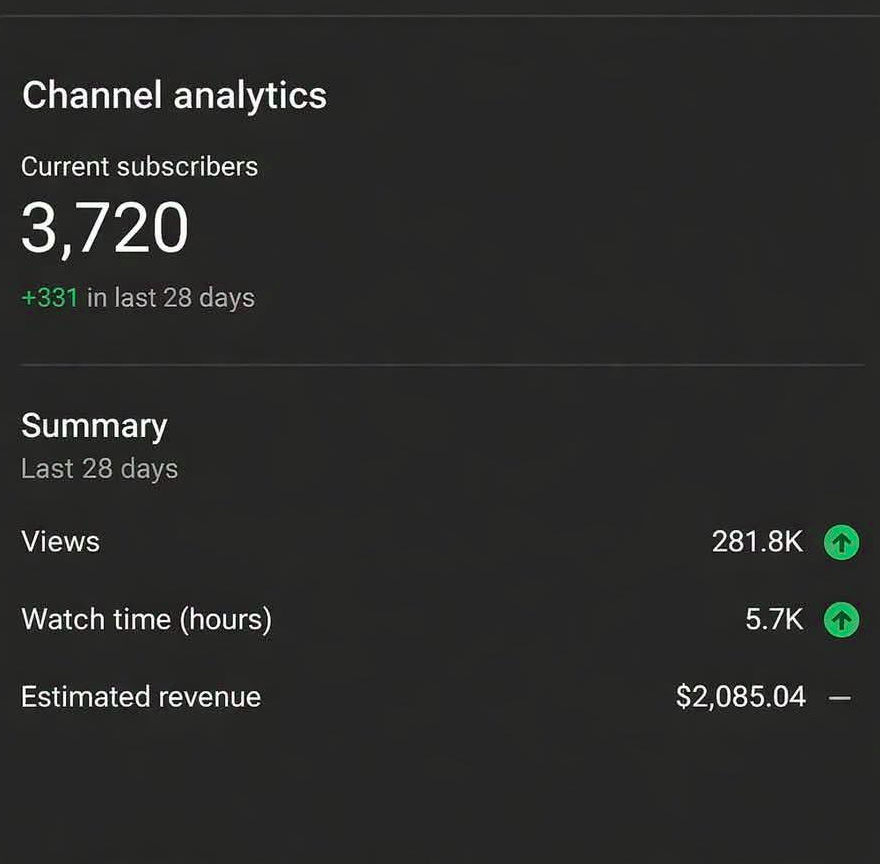Click the Last 28 days period label

coord(99,469)
